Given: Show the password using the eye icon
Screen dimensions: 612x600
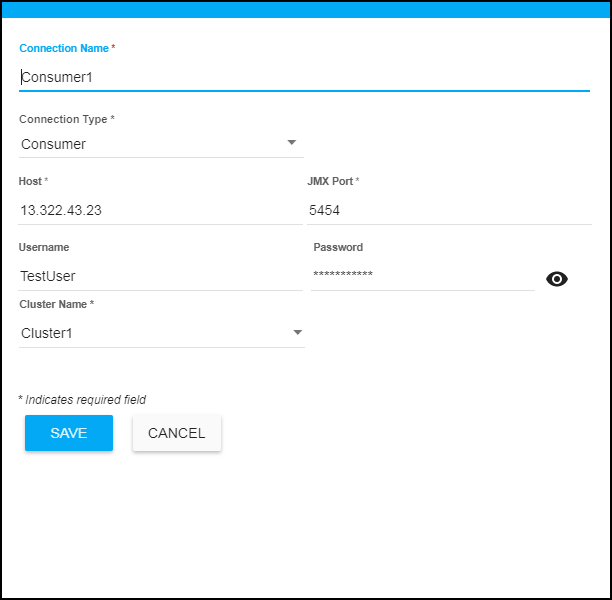Looking at the screenshot, I should (557, 279).
